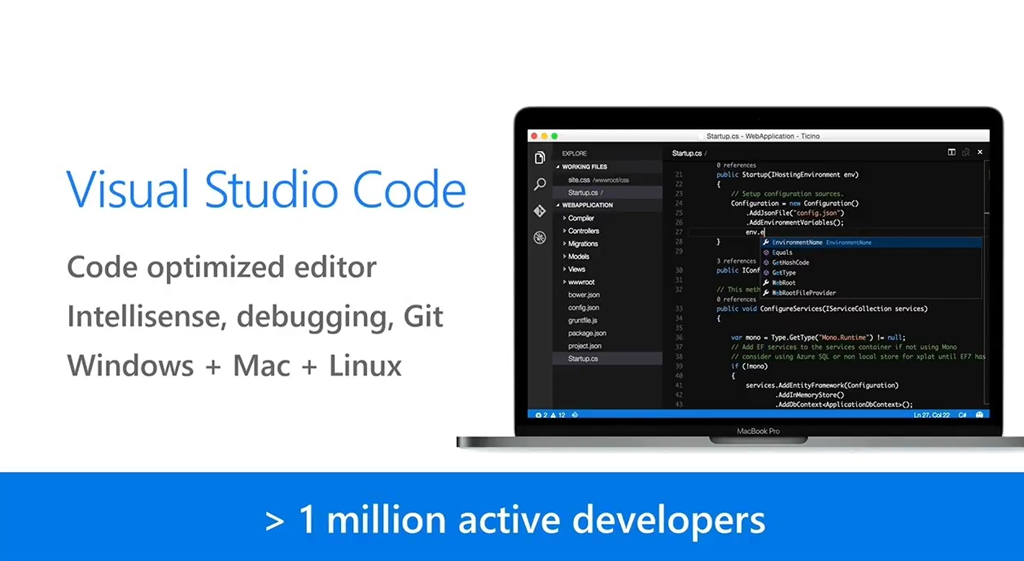Expand the Views folder
Screen dimensions: 1024x561
574,269
